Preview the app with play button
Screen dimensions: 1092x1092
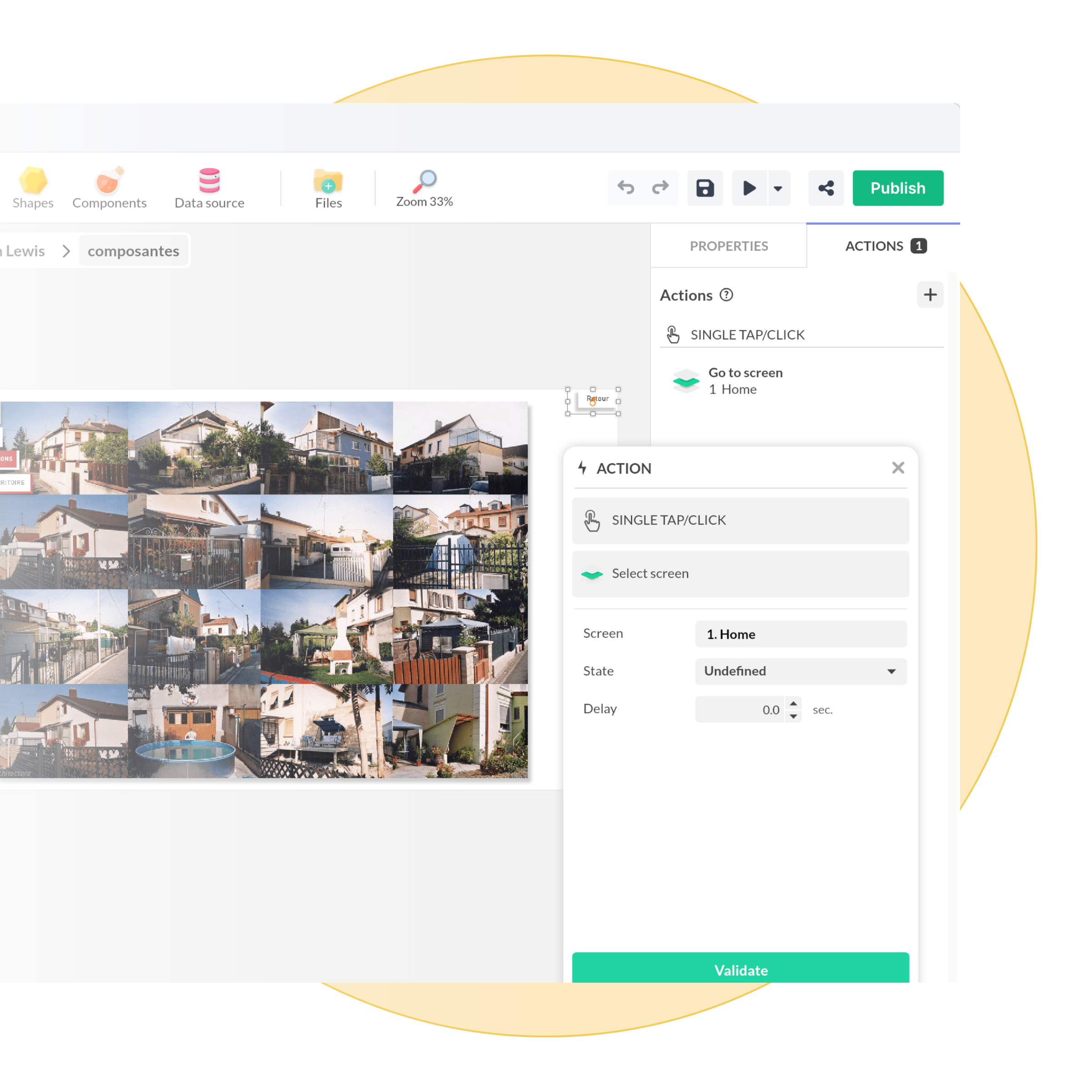coord(749,187)
